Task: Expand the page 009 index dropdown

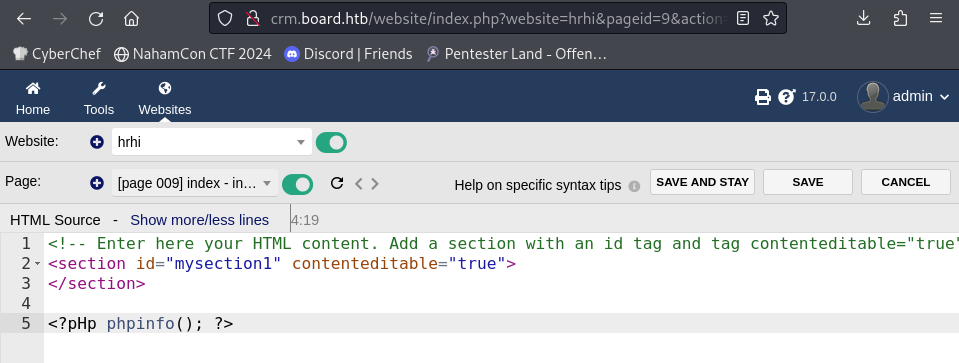Action: point(194,183)
